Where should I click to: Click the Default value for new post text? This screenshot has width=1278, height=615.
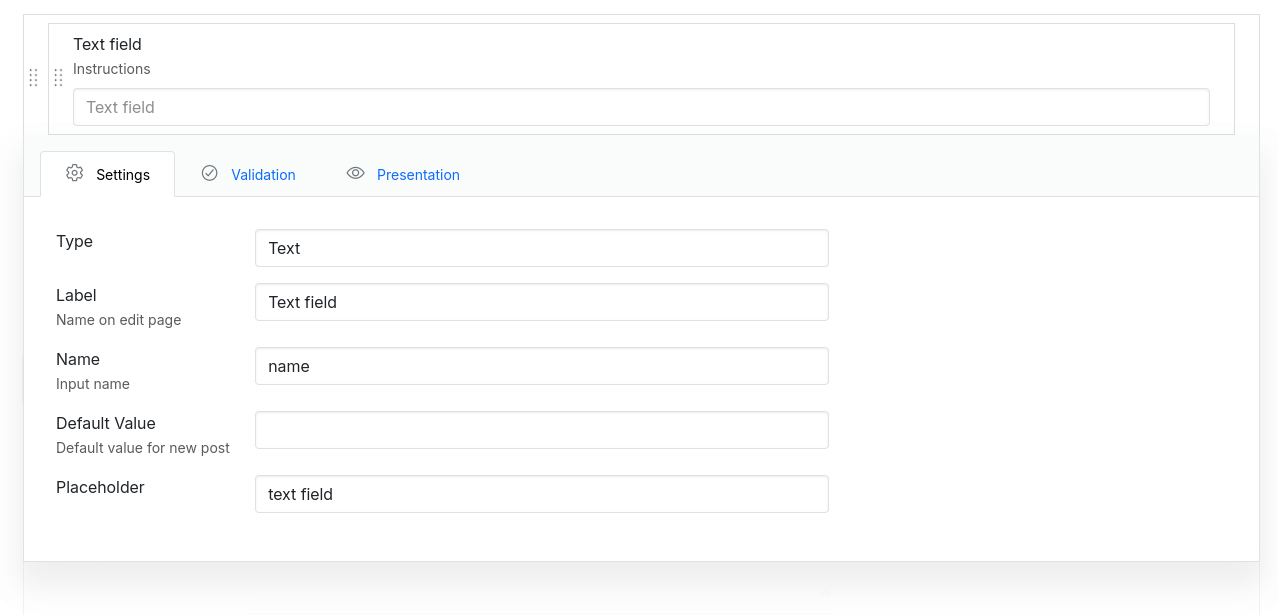tap(143, 447)
